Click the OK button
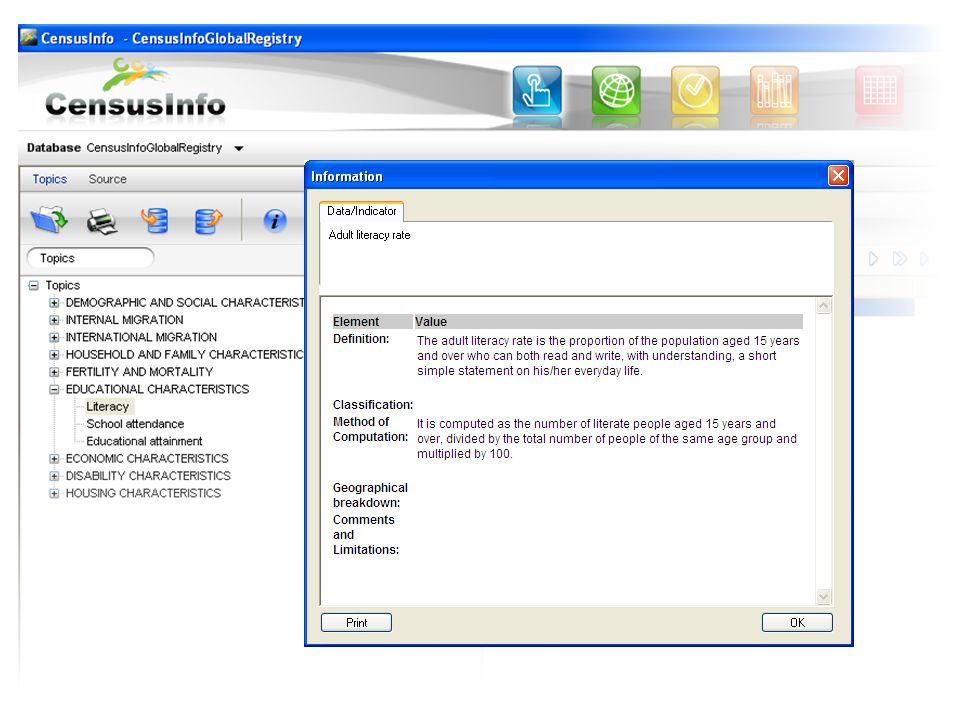 tap(797, 623)
